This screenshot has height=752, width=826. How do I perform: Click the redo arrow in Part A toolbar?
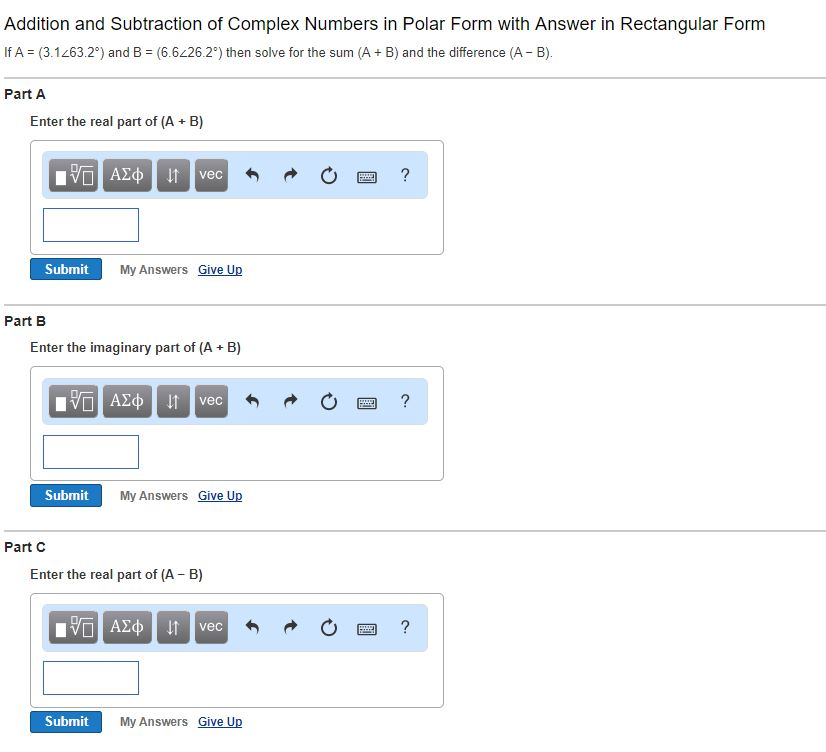(289, 175)
